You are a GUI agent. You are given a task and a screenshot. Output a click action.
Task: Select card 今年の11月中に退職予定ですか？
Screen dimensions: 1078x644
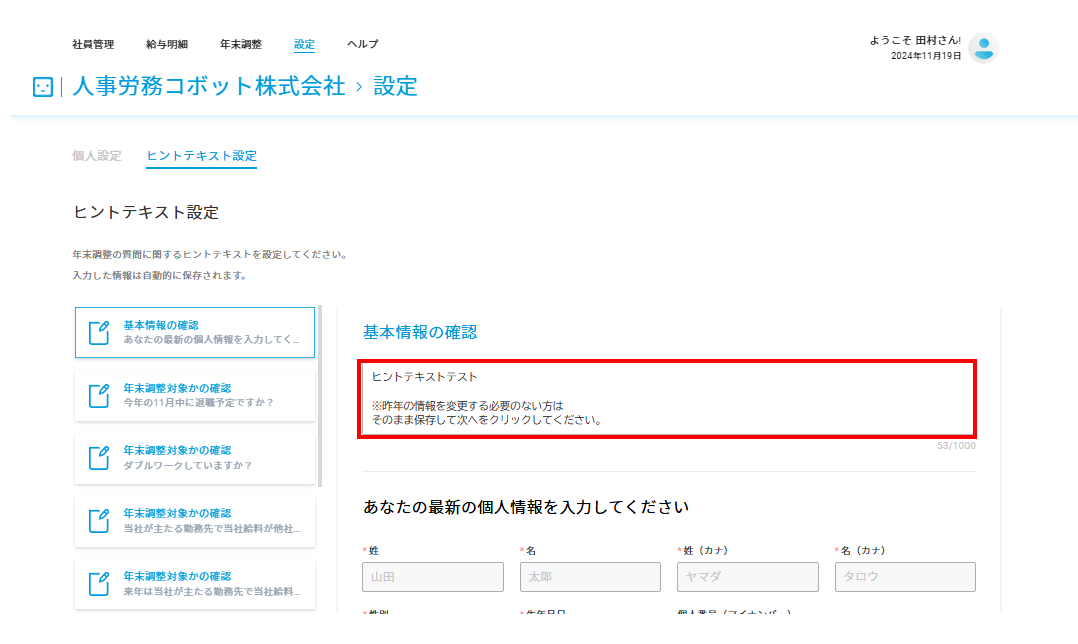(195, 396)
